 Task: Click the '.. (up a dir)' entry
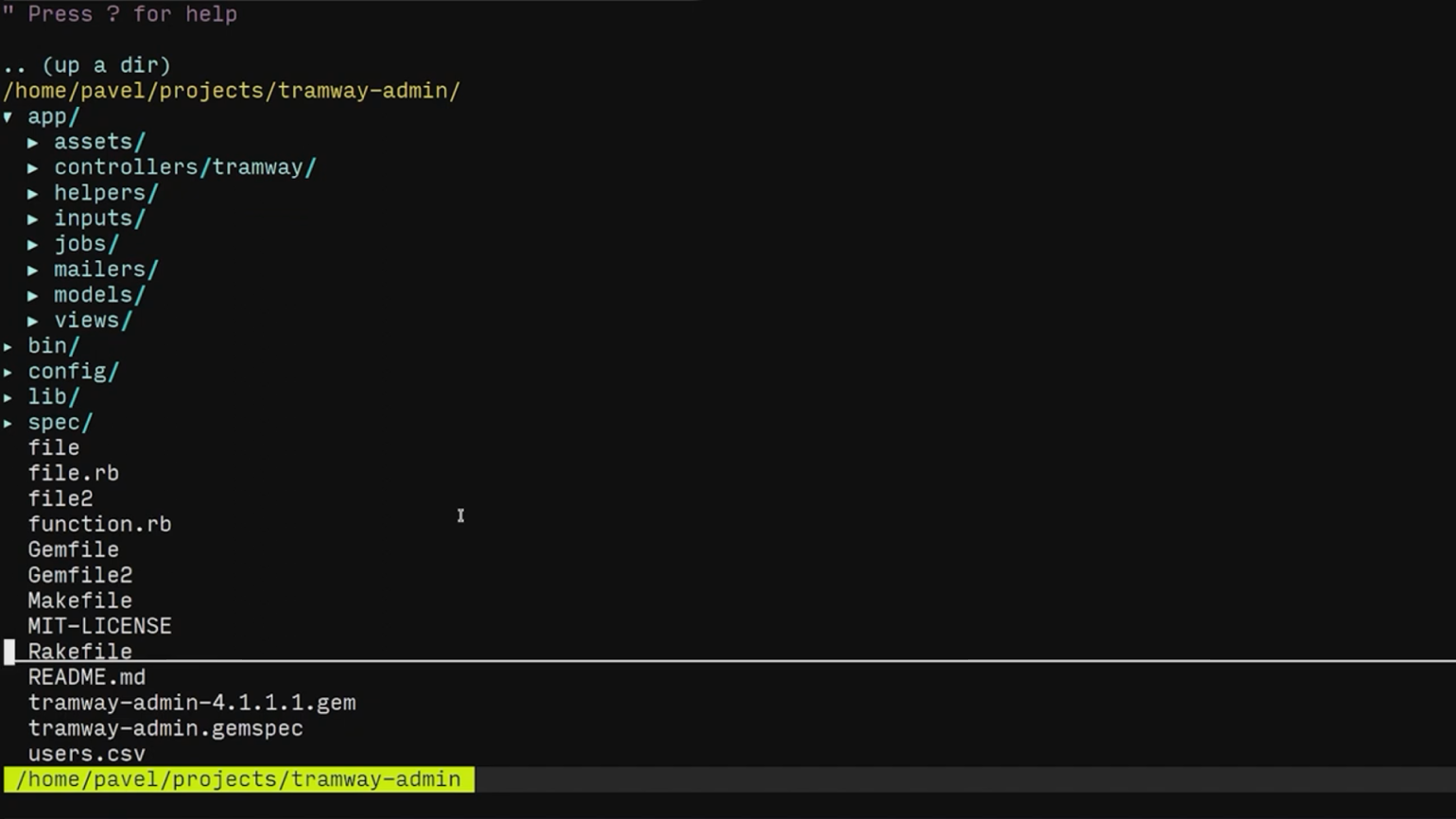click(x=87, y=65)
